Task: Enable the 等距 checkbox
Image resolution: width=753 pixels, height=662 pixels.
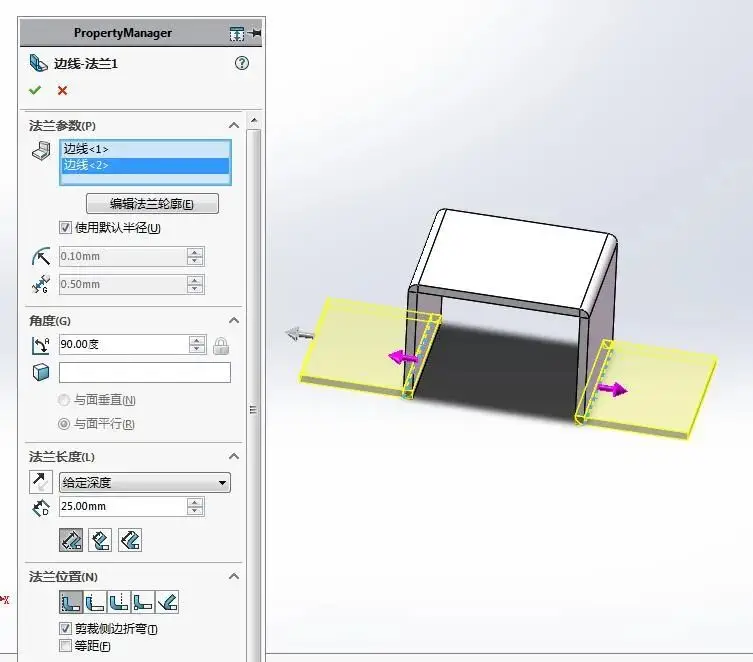Action: pyautogui.click(x=65, y=646)
